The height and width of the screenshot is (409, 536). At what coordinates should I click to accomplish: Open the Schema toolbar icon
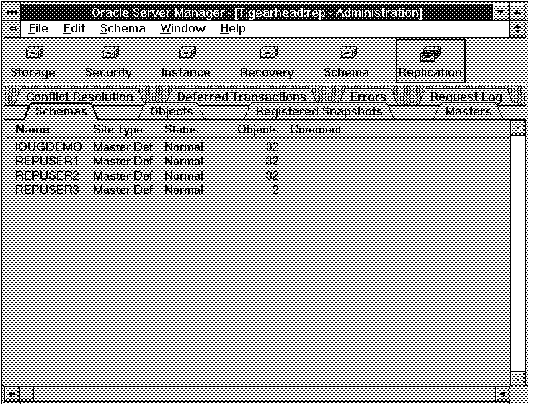point(347,62)
